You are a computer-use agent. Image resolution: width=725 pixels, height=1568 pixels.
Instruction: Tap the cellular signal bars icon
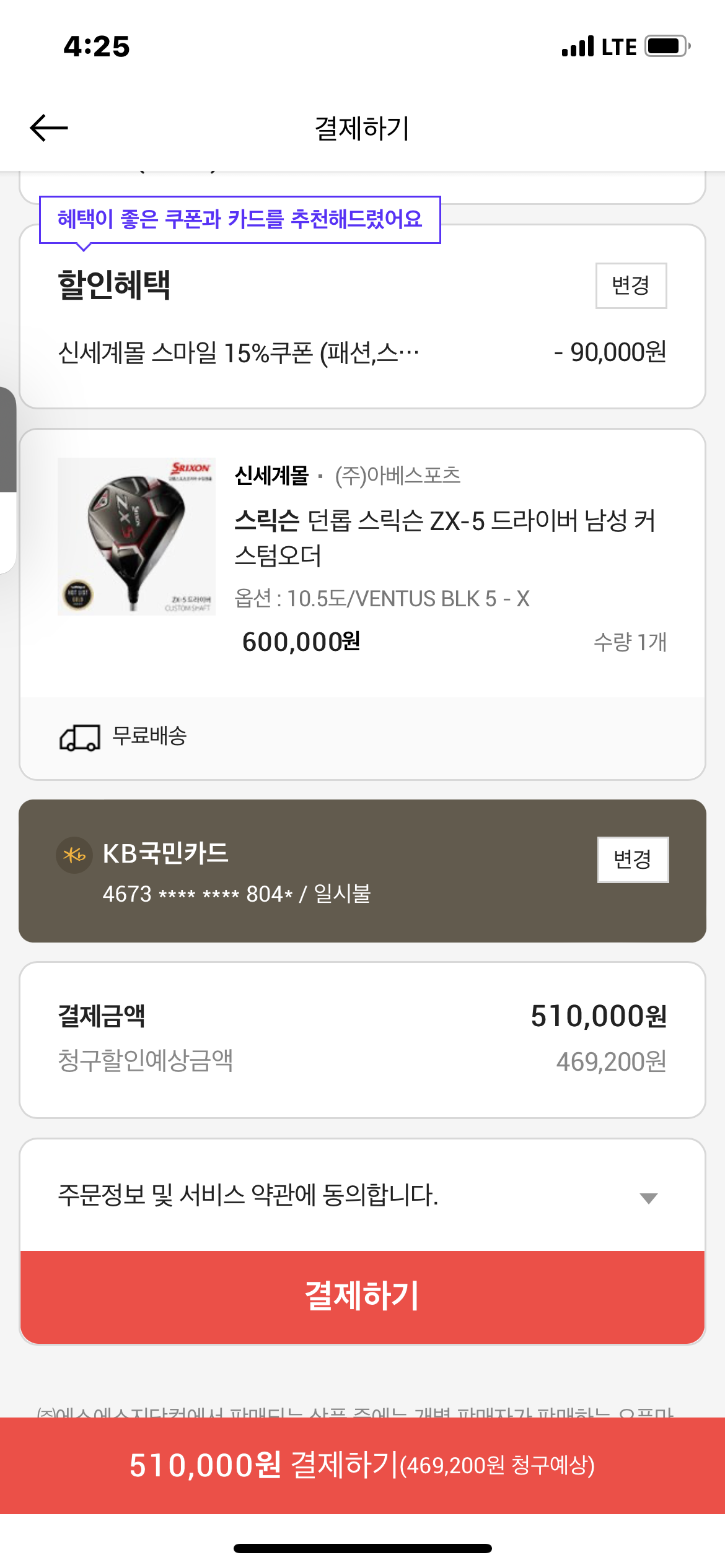pyautogui.click(x=578, y=46)
